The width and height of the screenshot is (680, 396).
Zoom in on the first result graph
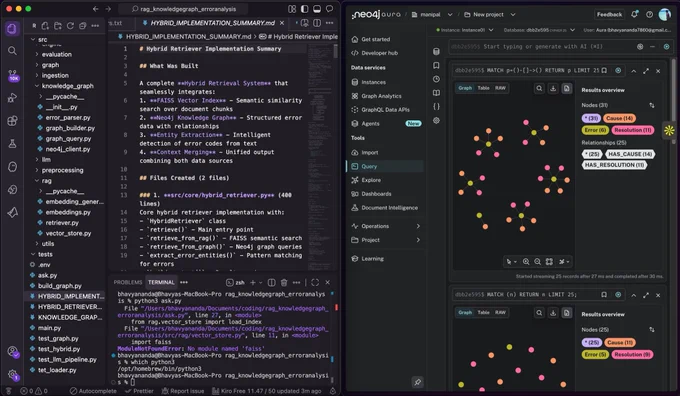526,262
